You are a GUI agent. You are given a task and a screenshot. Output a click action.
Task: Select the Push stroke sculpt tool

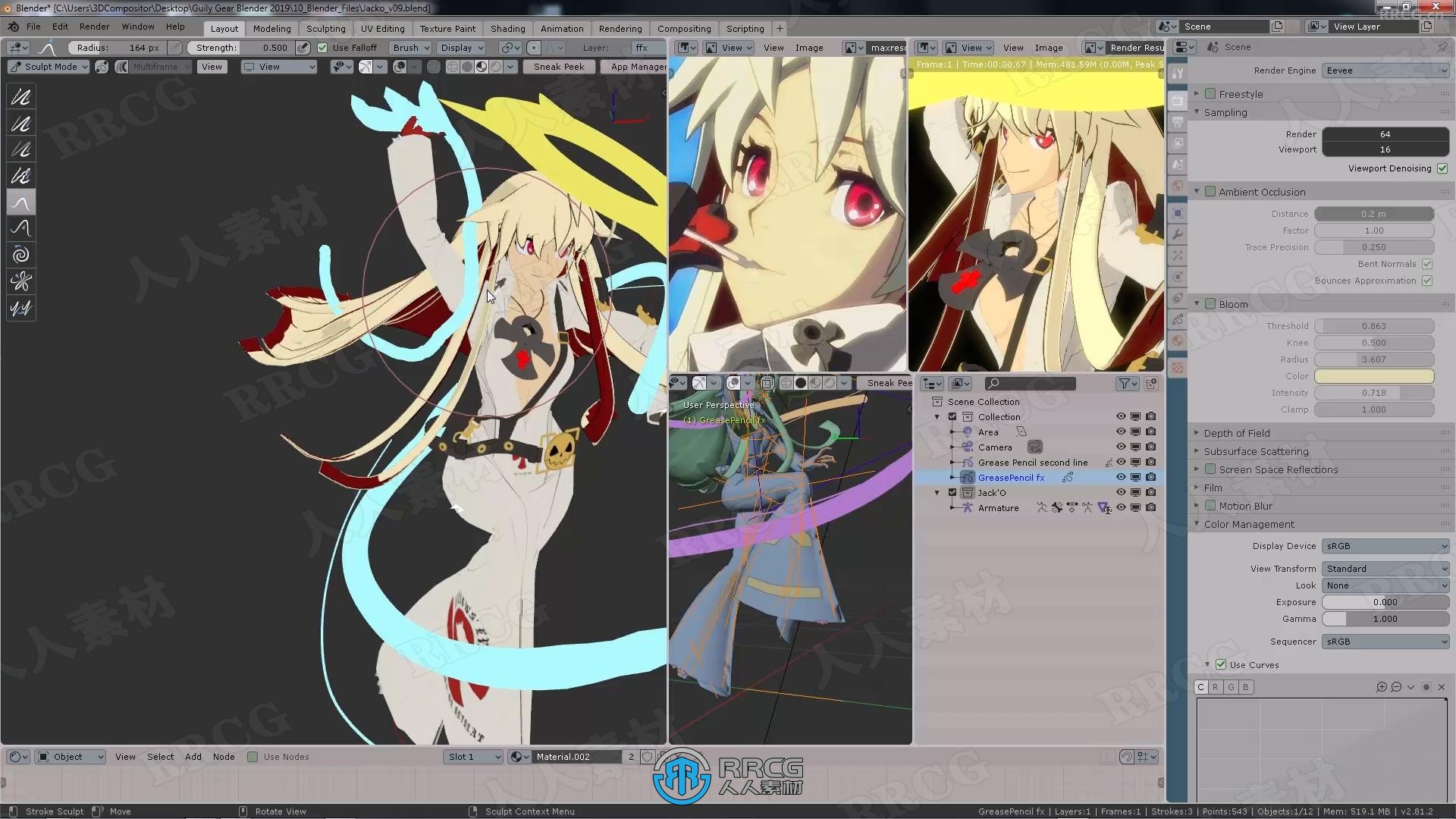click(x=21, y=228)
